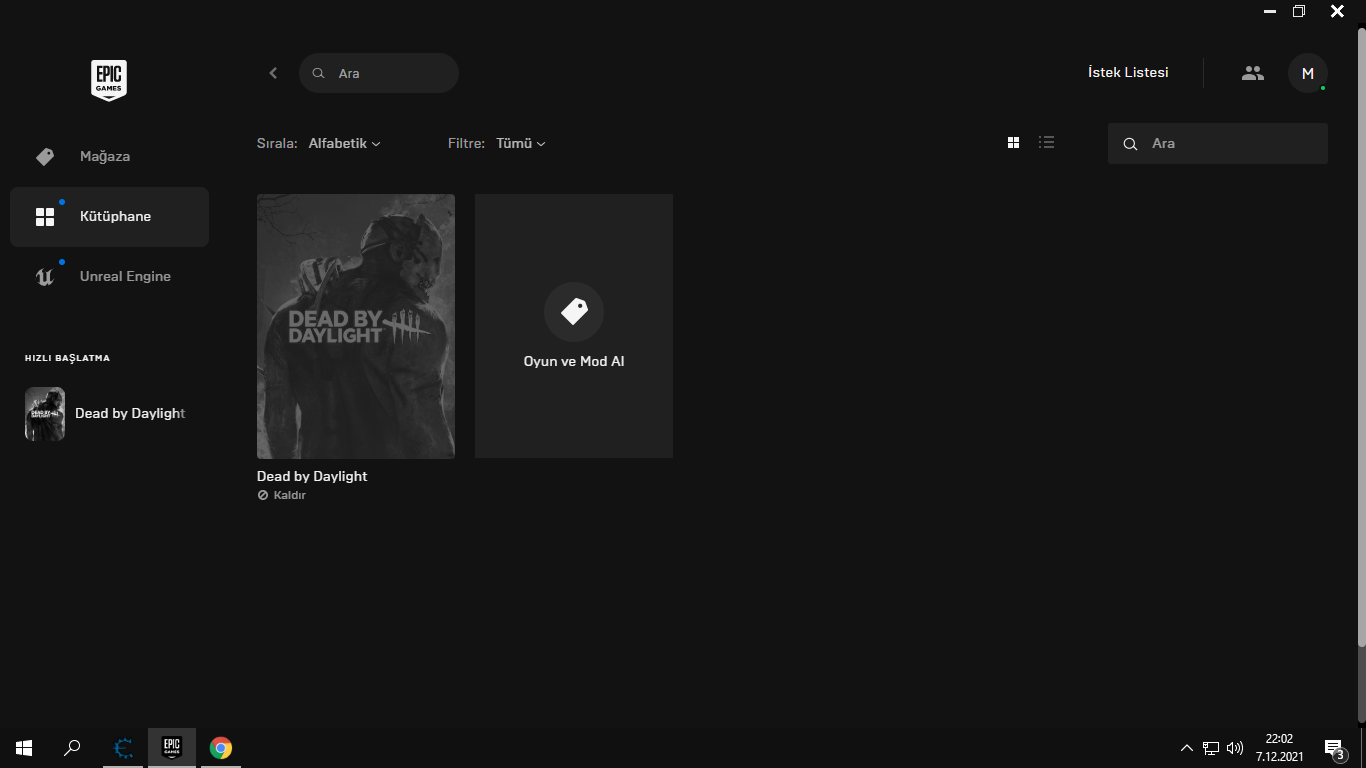This screenshot has height=768, width=1366.
Task: Show hidden system tray icons
Action: 1187,748
